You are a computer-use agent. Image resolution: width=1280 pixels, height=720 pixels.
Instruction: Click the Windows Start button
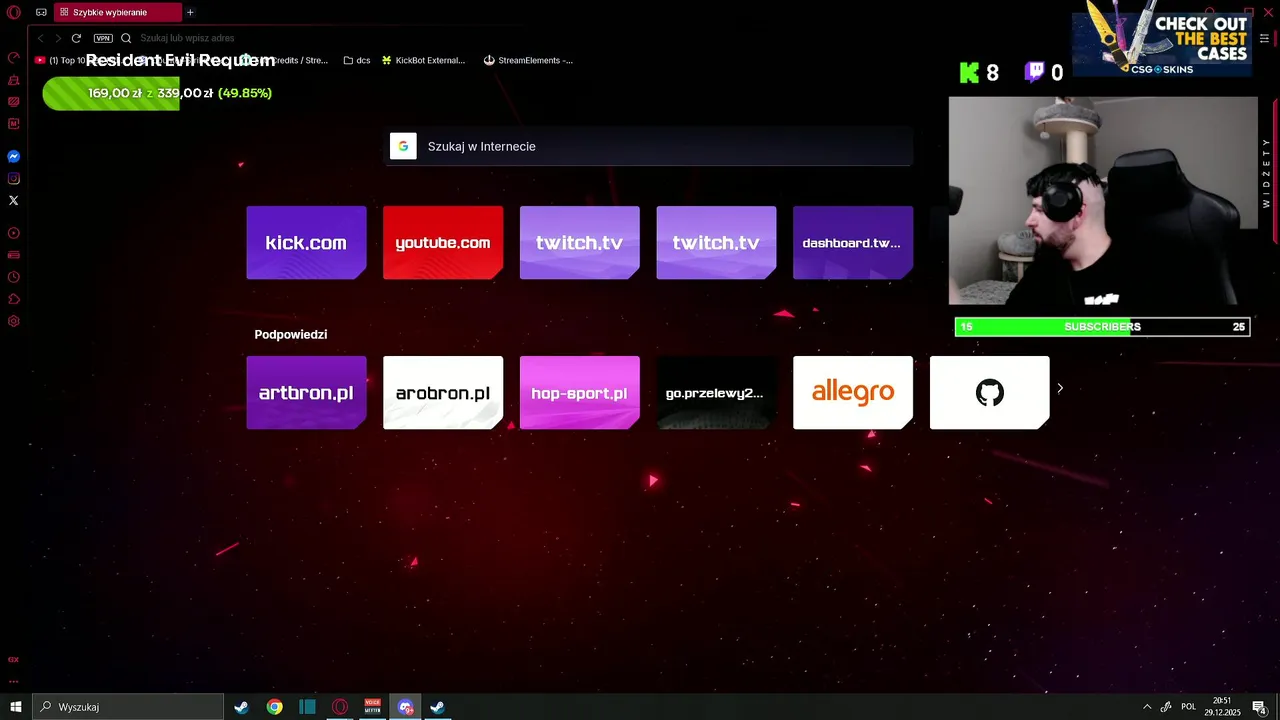point(16,707)
